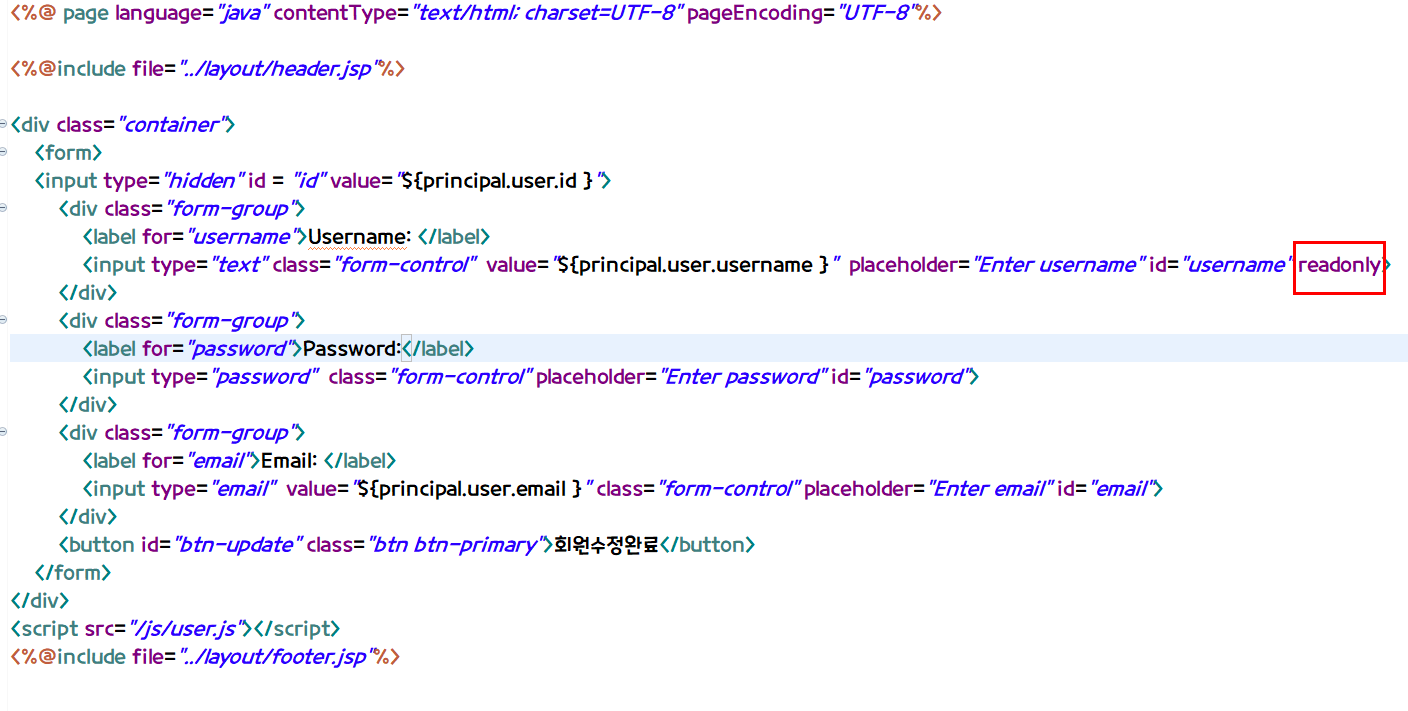
Task: Click the "../layout/header.jsp" include path
Action: tap(277, 69)
